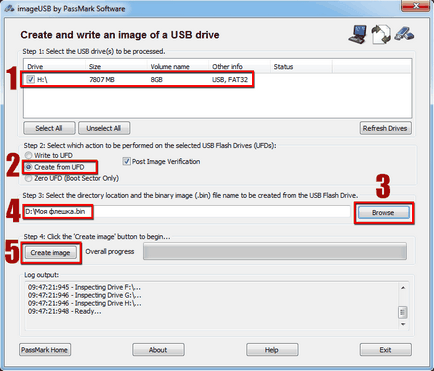Click the log output scrollbar thumb

[403, 312]
